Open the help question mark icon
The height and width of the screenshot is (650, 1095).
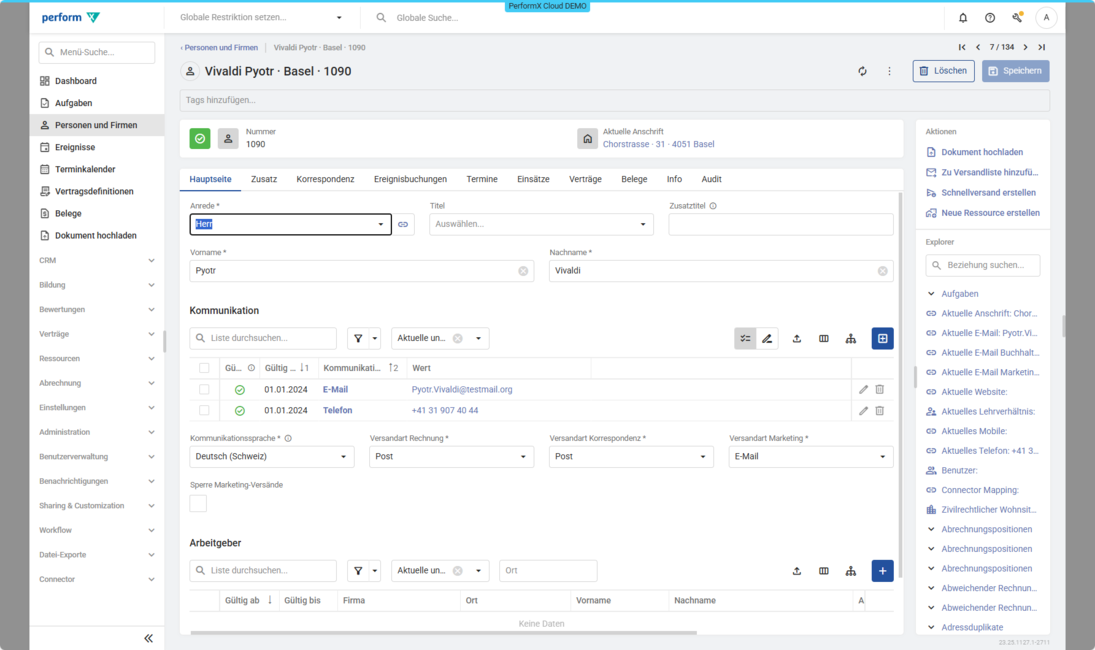(x=990, y=18)
